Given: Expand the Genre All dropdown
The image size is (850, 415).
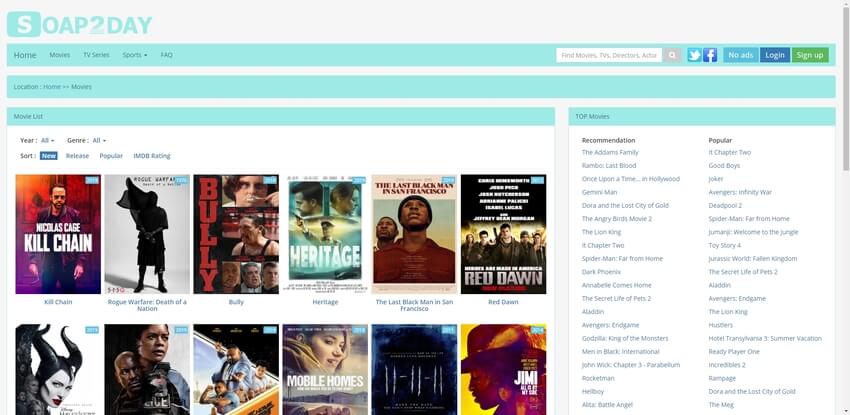Looking at the screenshot, I should tap(99, 141).
